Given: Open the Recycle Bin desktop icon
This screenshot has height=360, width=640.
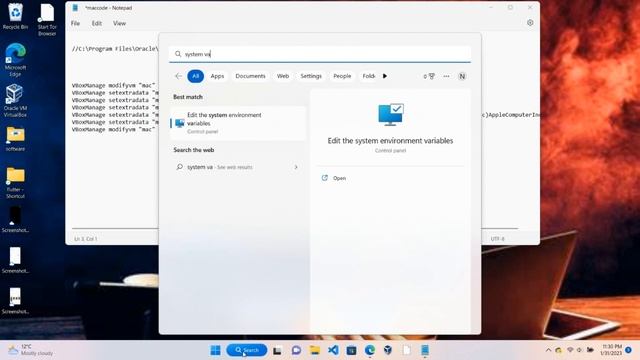Looking at the screenshot, I should (x=15, y=16).
